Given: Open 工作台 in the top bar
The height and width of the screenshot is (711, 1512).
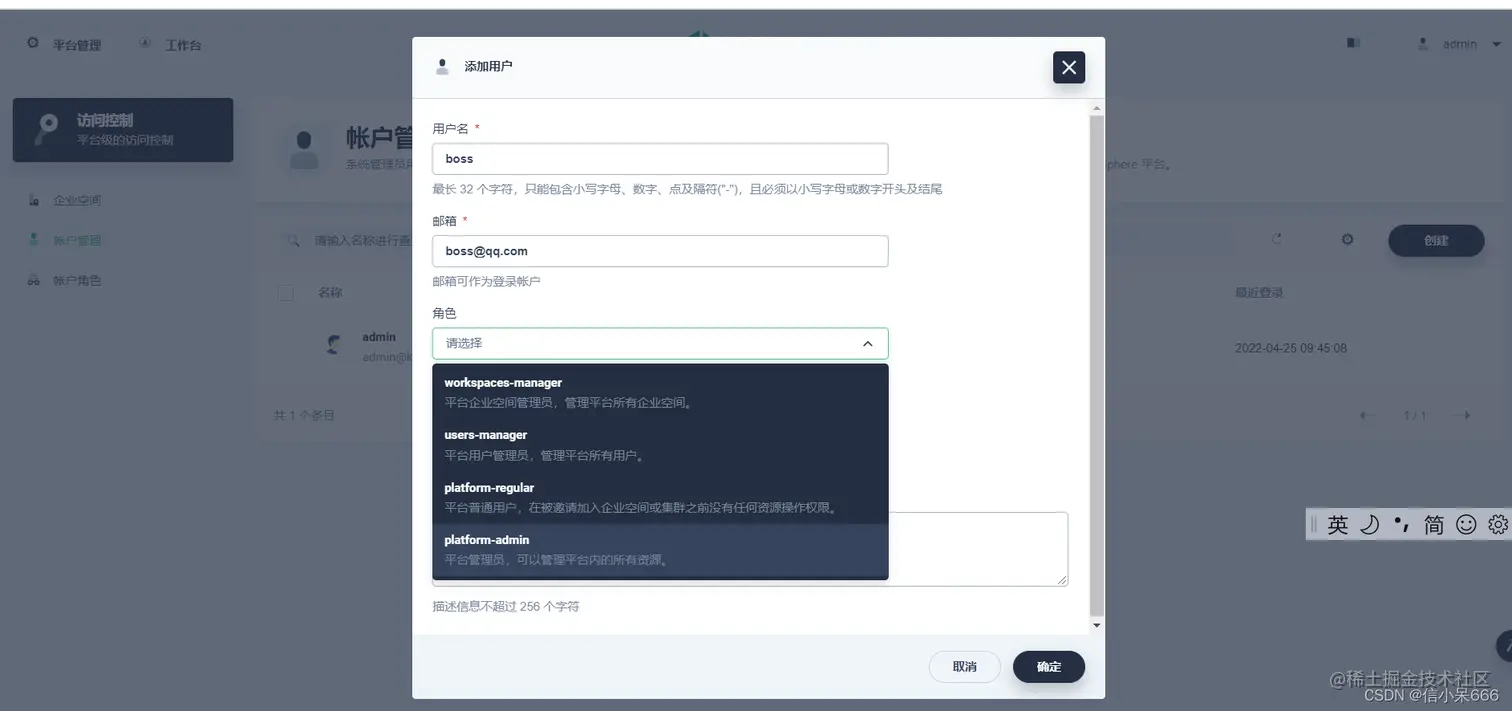Looking at the screenshot, I should 183,45.
